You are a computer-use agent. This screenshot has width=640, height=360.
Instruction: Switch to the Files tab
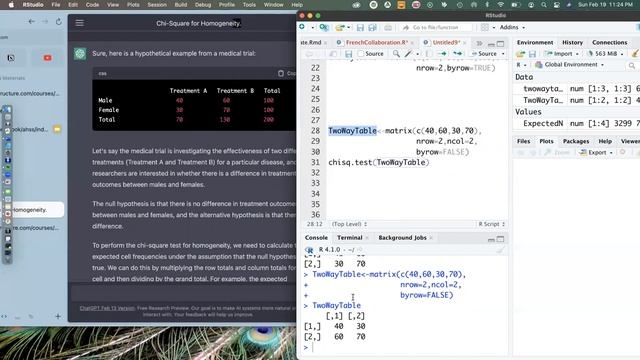tap(523, 141)
